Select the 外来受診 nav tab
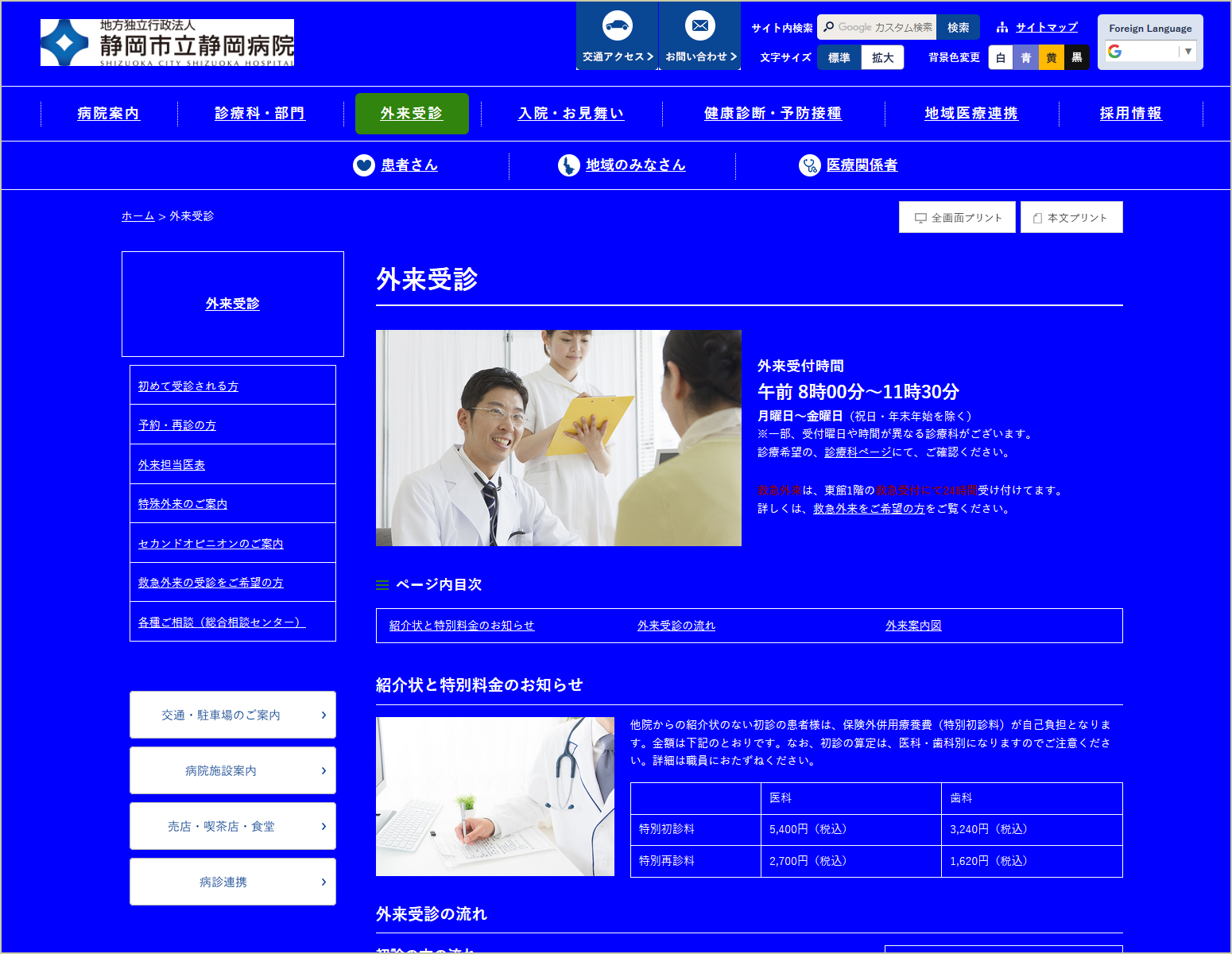The image size is (1232, 954). (412, 113)
